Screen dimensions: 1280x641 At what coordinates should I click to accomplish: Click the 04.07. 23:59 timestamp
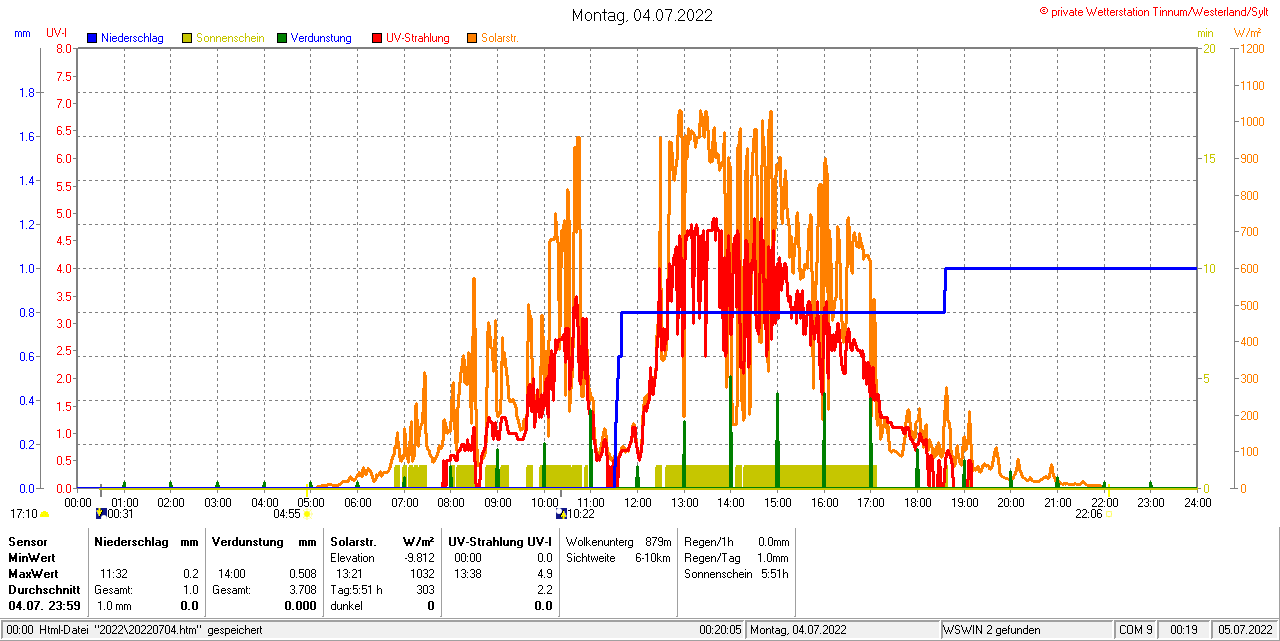click(x=44, y=606)
